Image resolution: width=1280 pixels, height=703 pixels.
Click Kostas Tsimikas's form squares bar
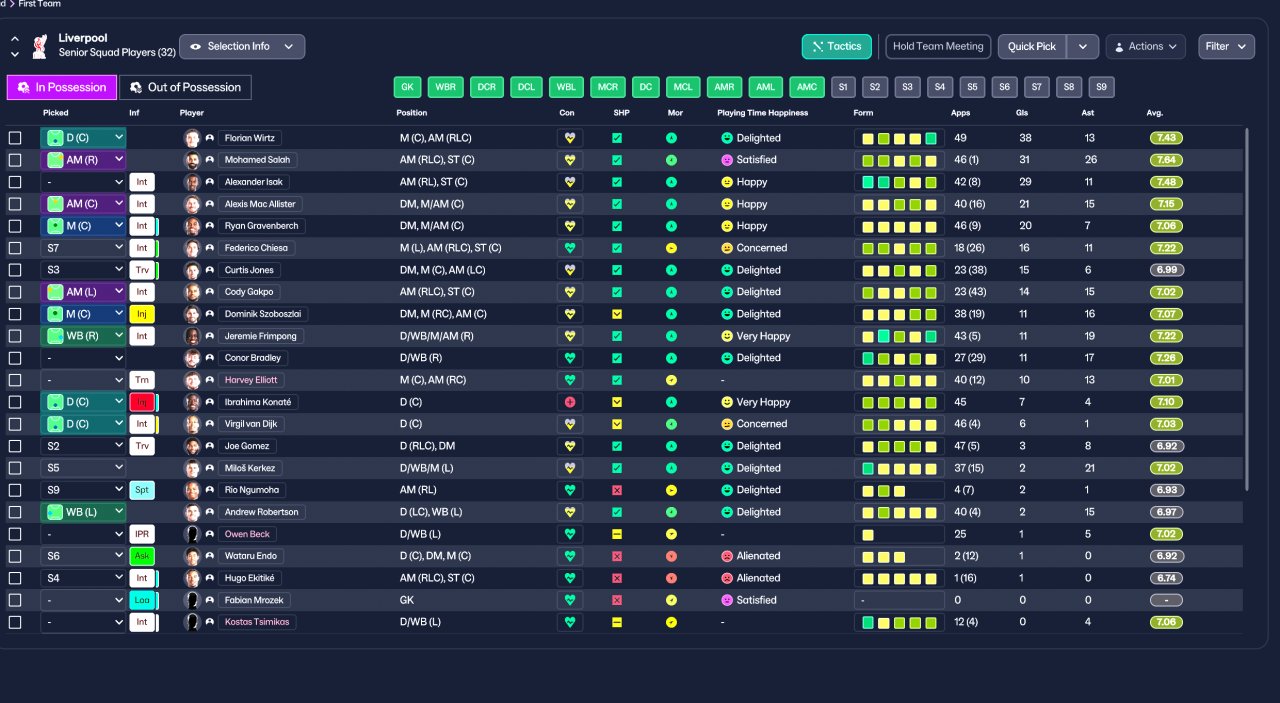coord(899,622)
